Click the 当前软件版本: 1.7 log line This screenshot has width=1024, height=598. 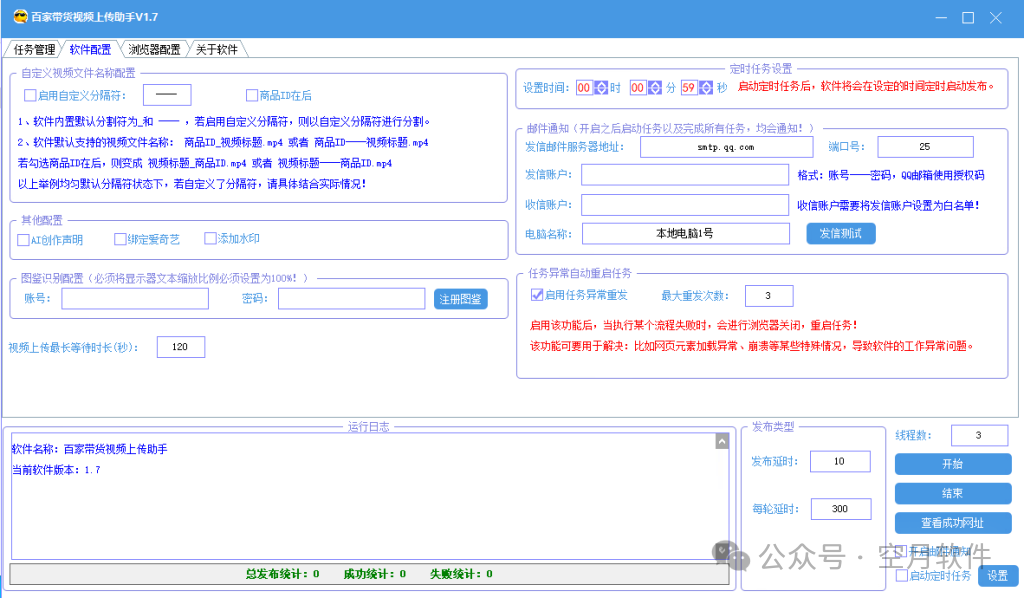56,470
